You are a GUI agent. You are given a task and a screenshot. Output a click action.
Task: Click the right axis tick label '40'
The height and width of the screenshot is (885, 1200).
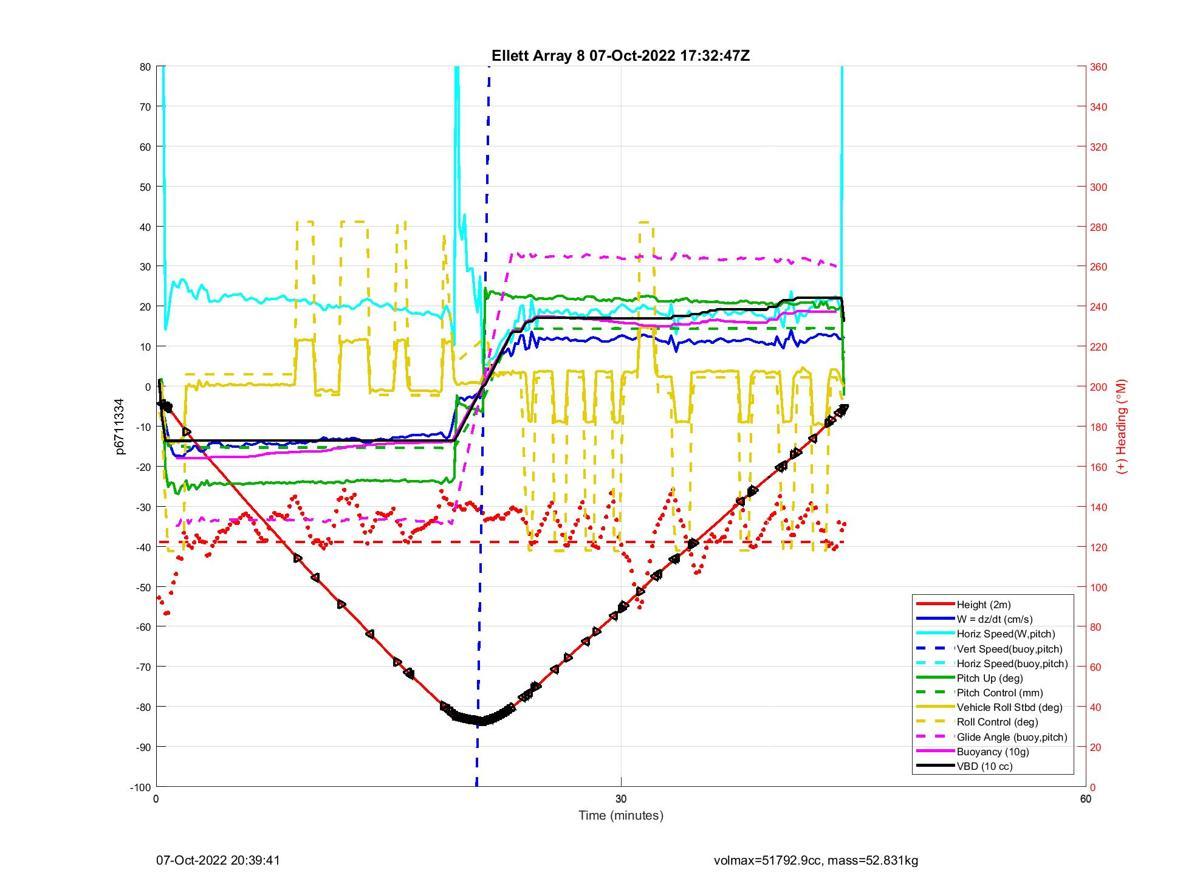[1095, 707]
